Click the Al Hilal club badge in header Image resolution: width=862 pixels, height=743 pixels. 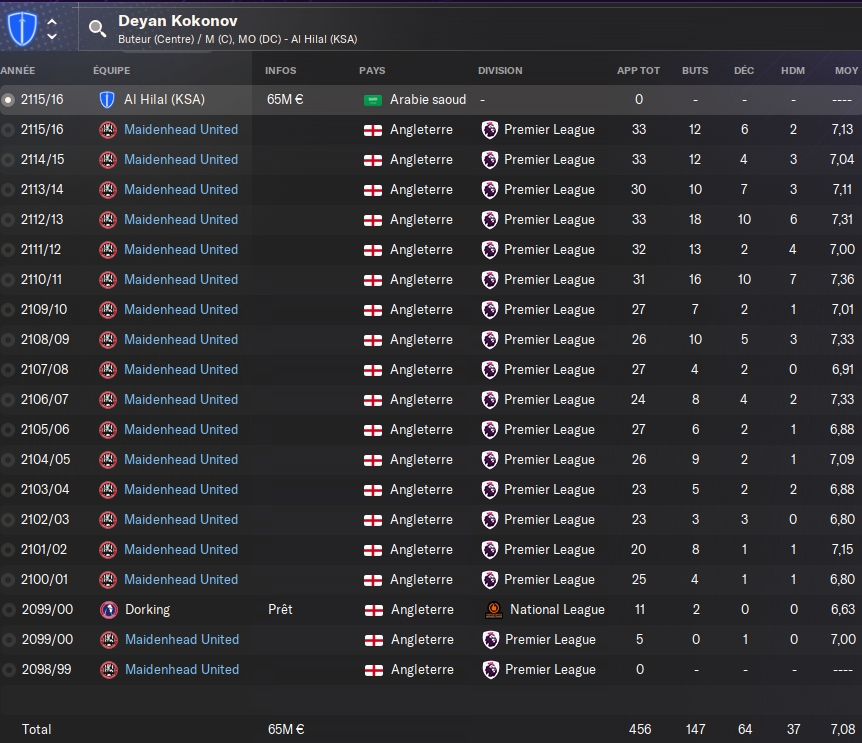pyautogui.click(x=21, y=28)
